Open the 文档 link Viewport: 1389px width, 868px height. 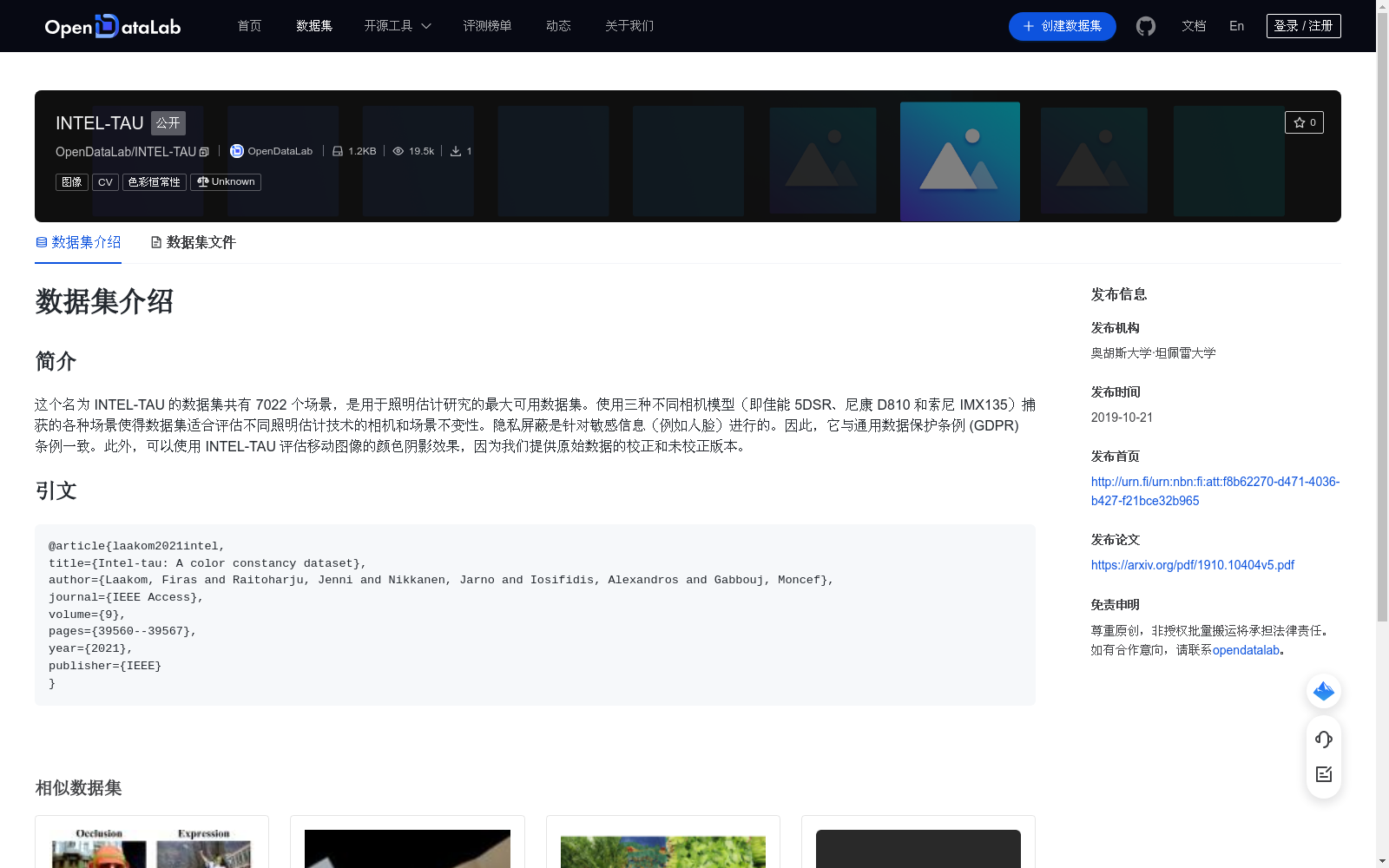pos(1194,26)
